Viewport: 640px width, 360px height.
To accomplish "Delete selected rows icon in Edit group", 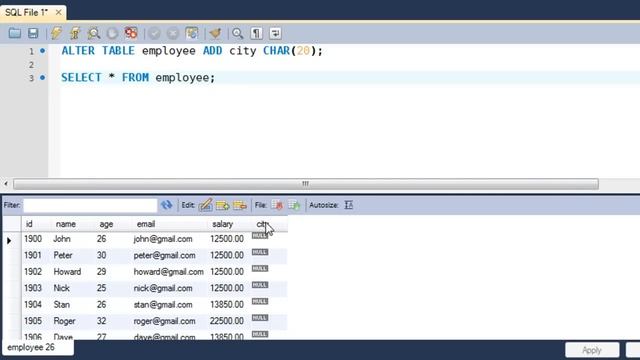I will pyautogui.click(x=240, y=205).
